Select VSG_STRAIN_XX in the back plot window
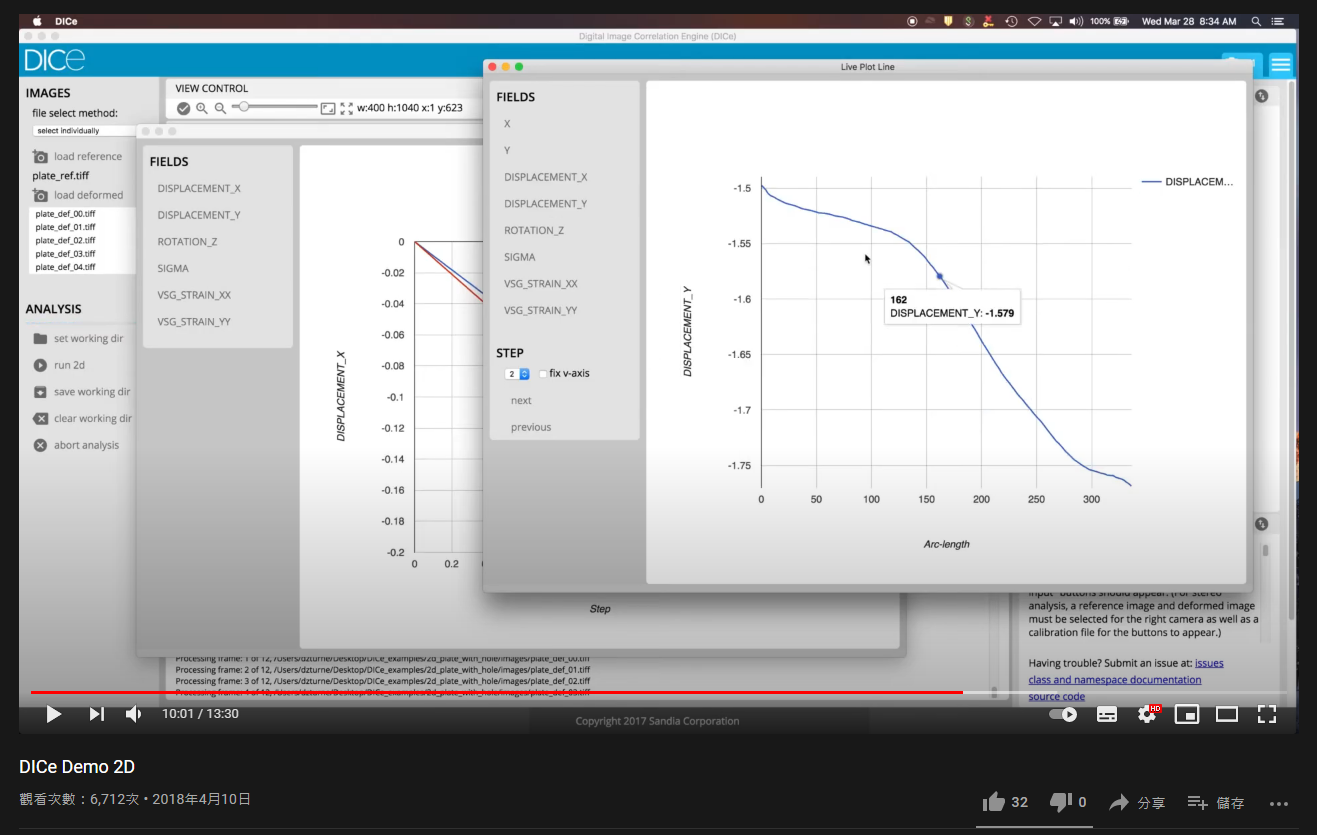This screenshot has height=835, width=1317. click(x=194, y=295)
